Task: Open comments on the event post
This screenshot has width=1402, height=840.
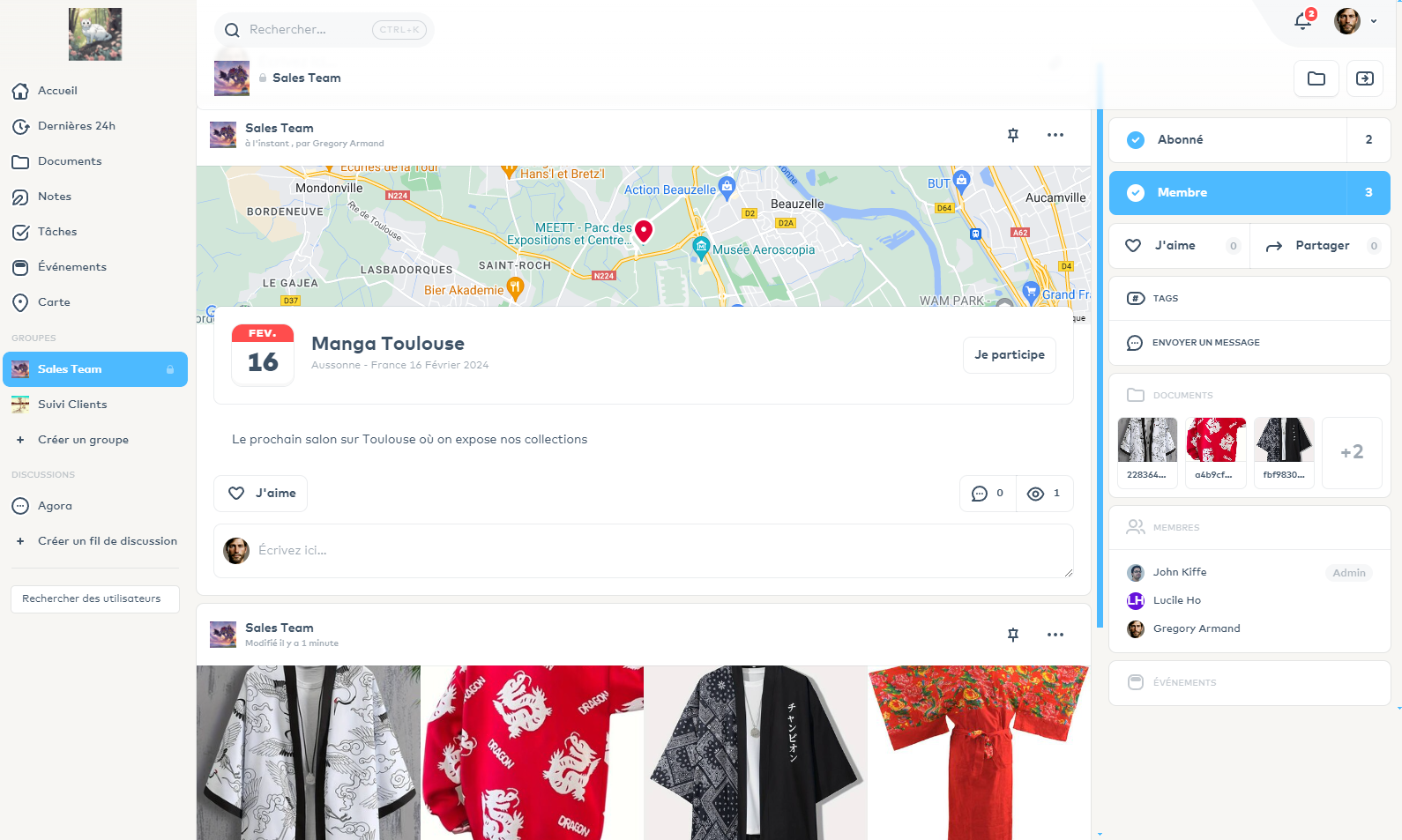Action: click(x=987, y=494)
